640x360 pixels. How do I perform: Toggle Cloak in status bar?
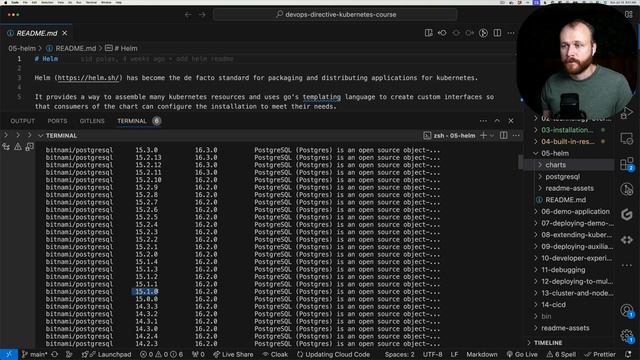click(275, 354)
